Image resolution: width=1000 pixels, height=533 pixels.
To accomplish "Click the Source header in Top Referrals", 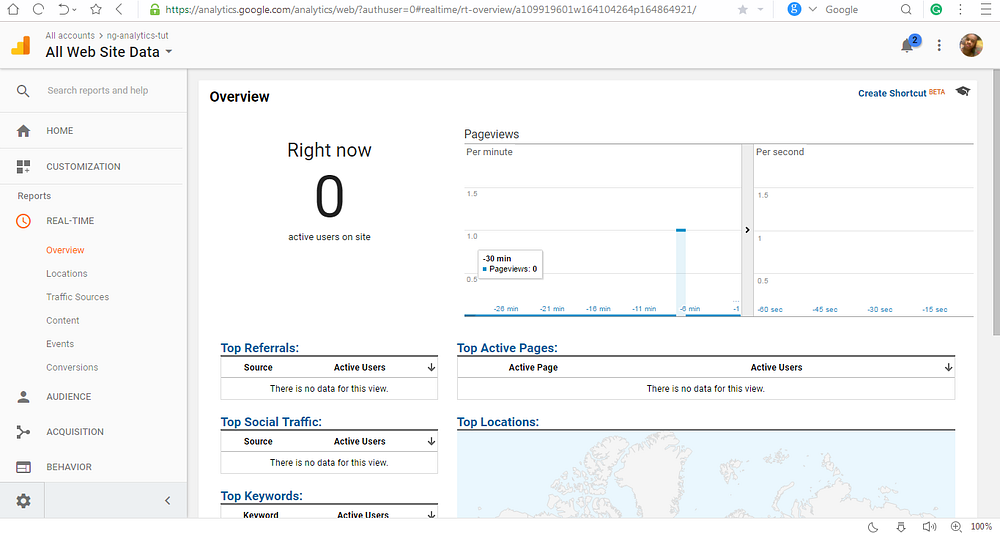I will pos(258,367).
